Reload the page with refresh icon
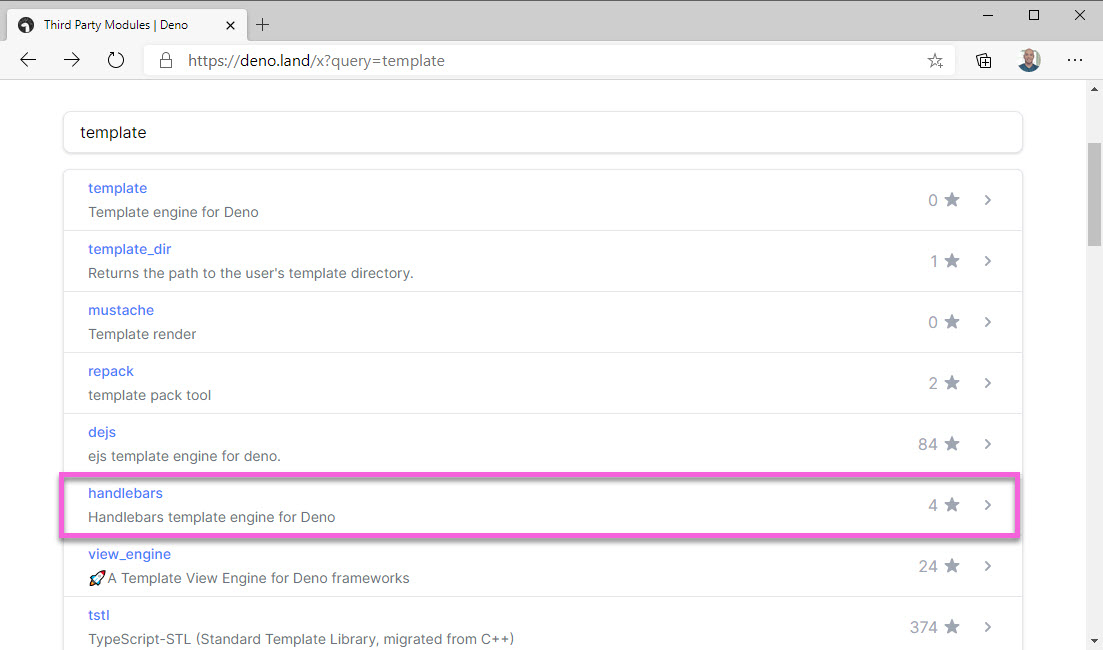The image size is (1103, 650). 116,60
